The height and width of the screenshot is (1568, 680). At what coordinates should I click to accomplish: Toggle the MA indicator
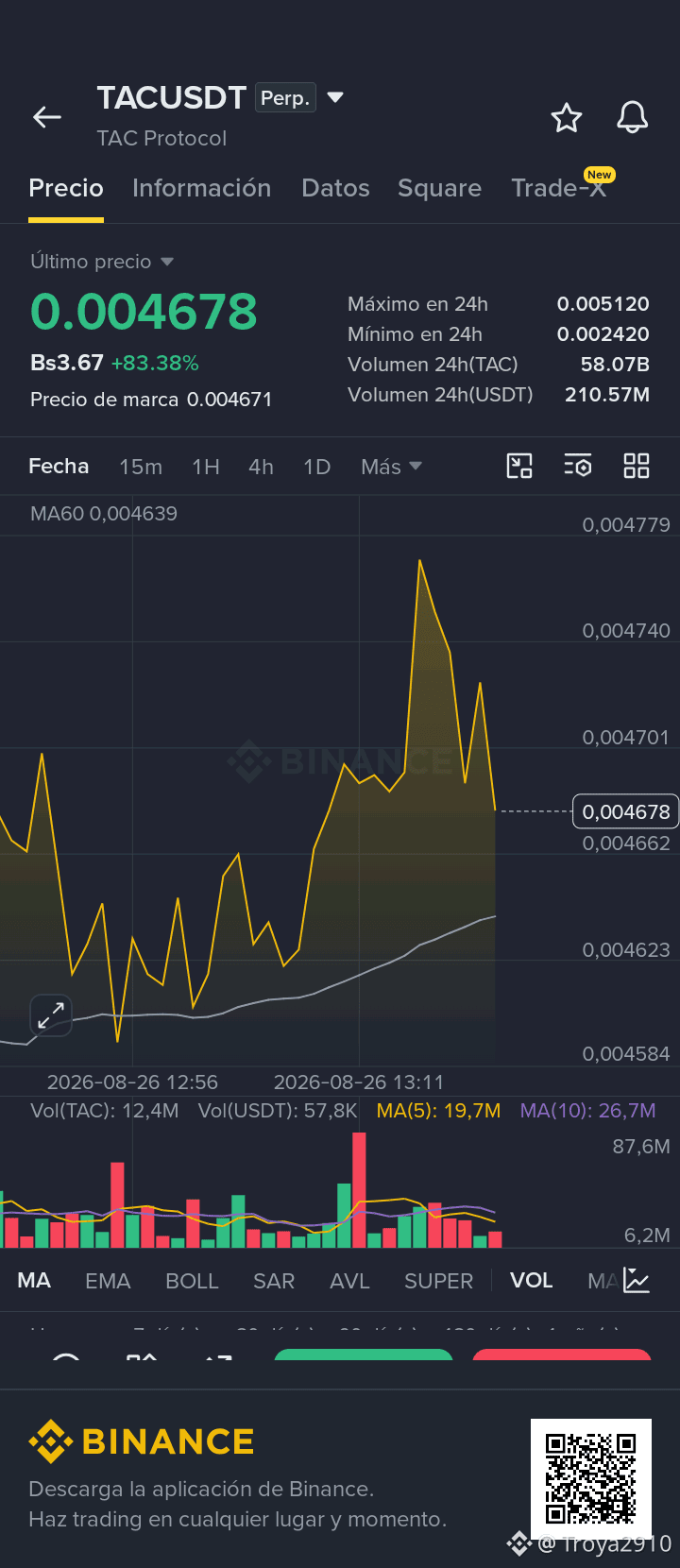[x=34, y=1281]
